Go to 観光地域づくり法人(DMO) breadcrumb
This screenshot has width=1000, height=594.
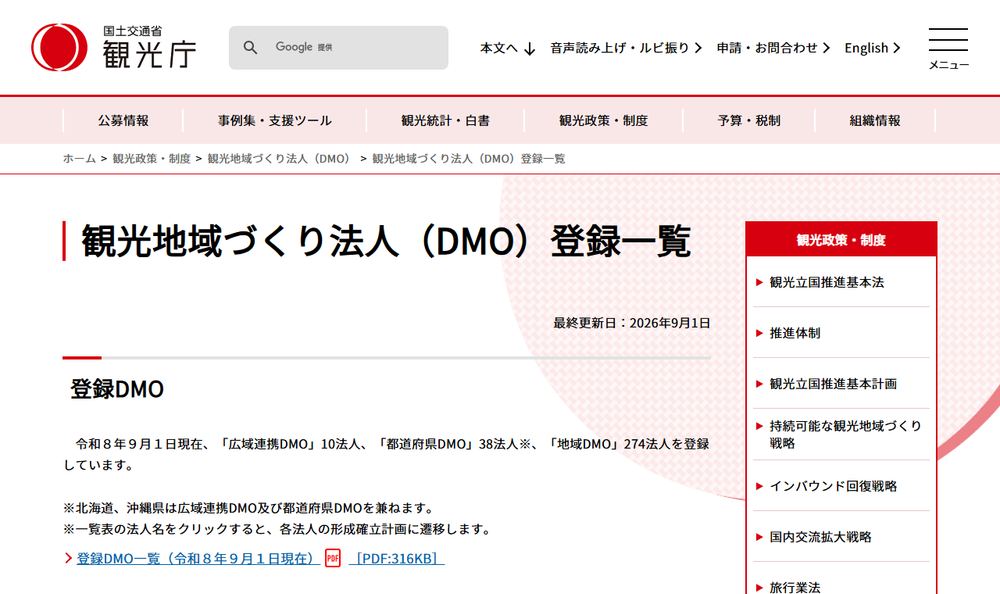(280, 158)
